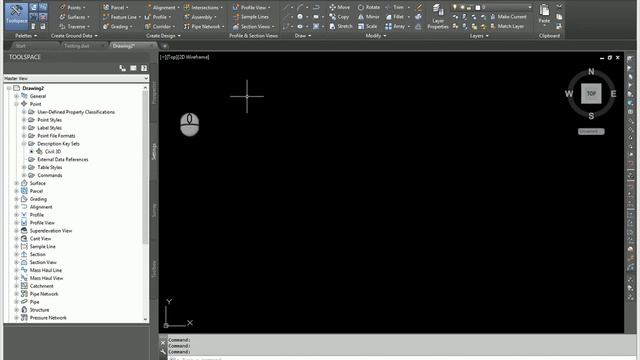Select the Rotate command
The image size is (640, 360).
[x=369, y=7]
